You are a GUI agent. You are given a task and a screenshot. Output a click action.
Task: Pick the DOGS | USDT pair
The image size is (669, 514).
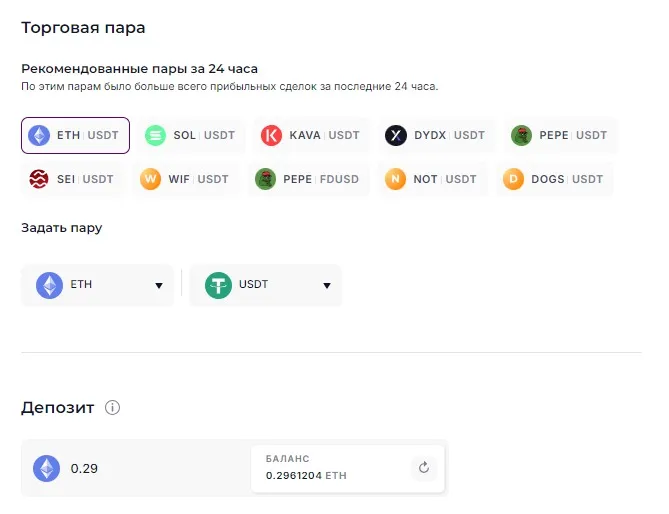554,179
